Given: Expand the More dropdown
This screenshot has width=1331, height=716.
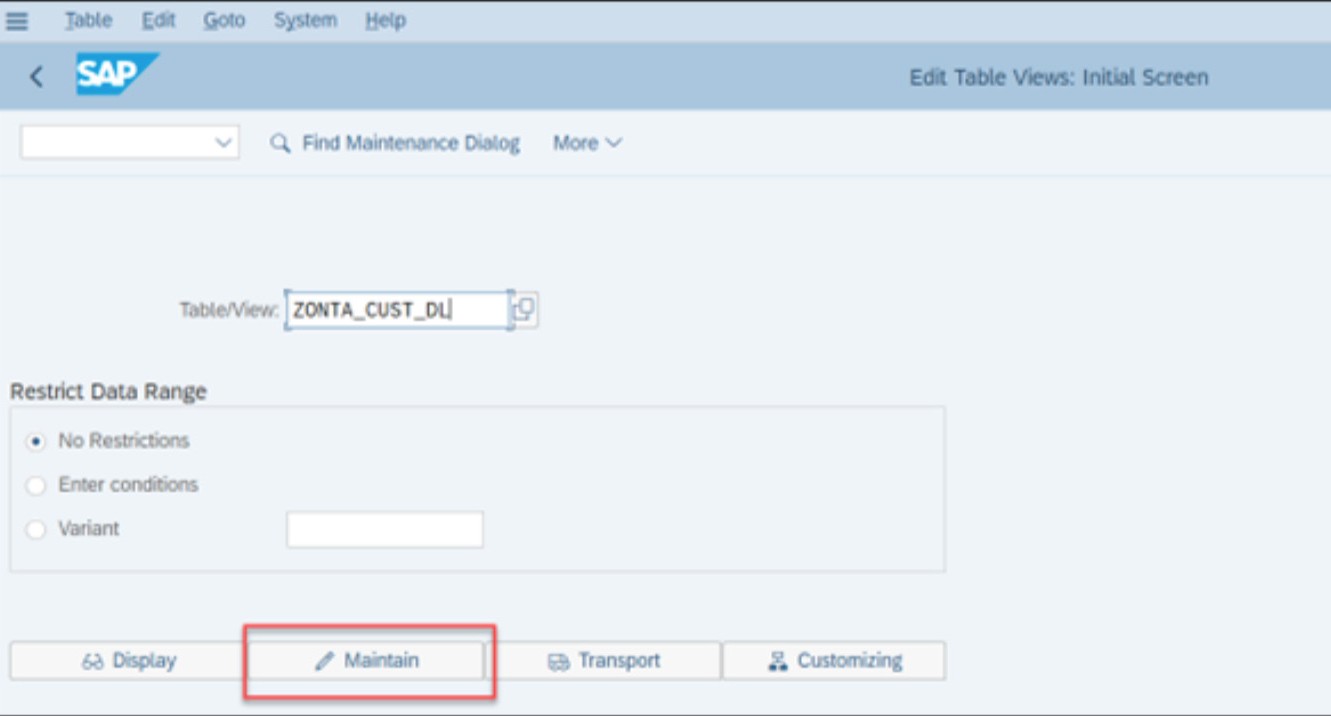Looking at the screenshot, I should point(587,143).
